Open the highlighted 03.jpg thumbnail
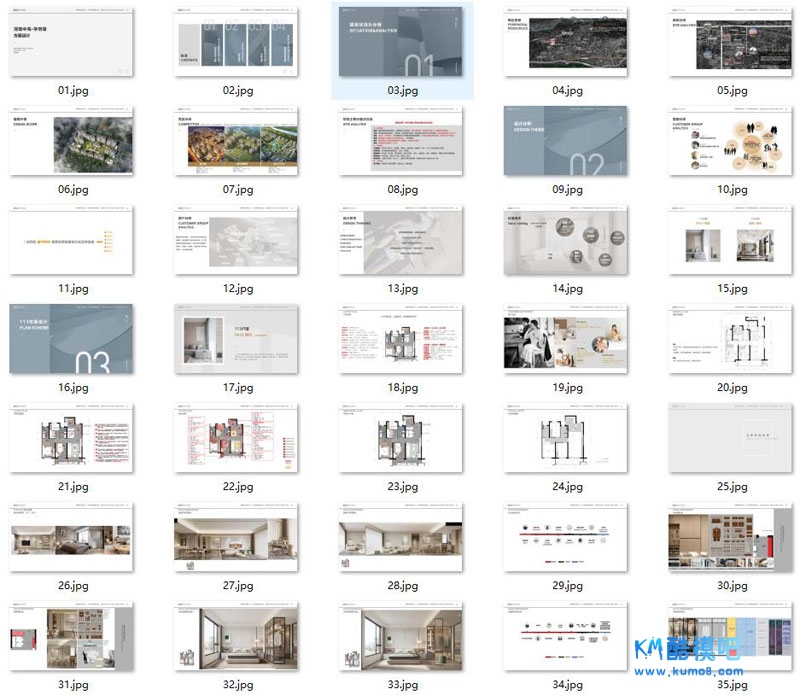Screen dimensions: 800x695 [402, 42]
